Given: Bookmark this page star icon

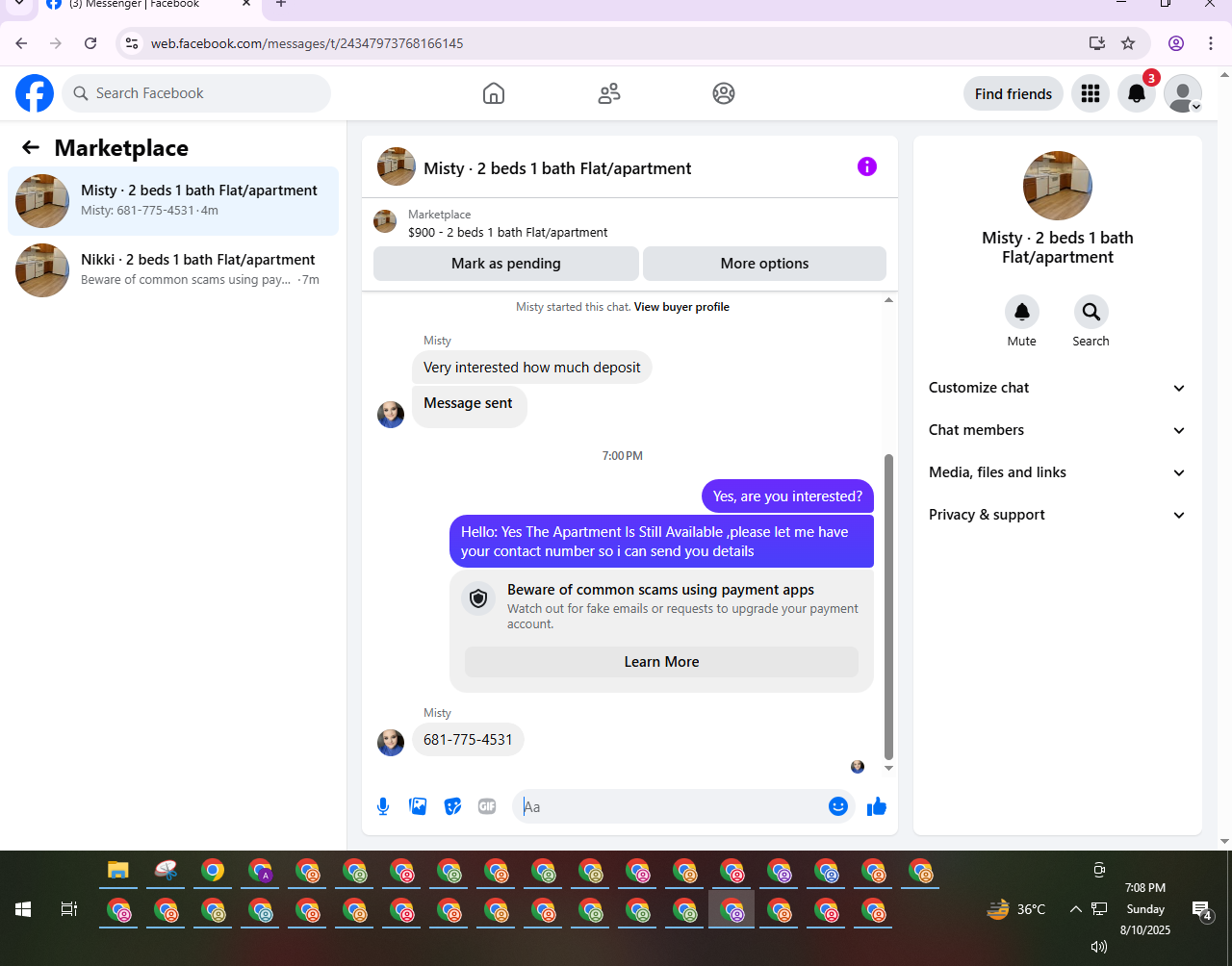Looking at the screenshot, I should [x=1128, y=43].
